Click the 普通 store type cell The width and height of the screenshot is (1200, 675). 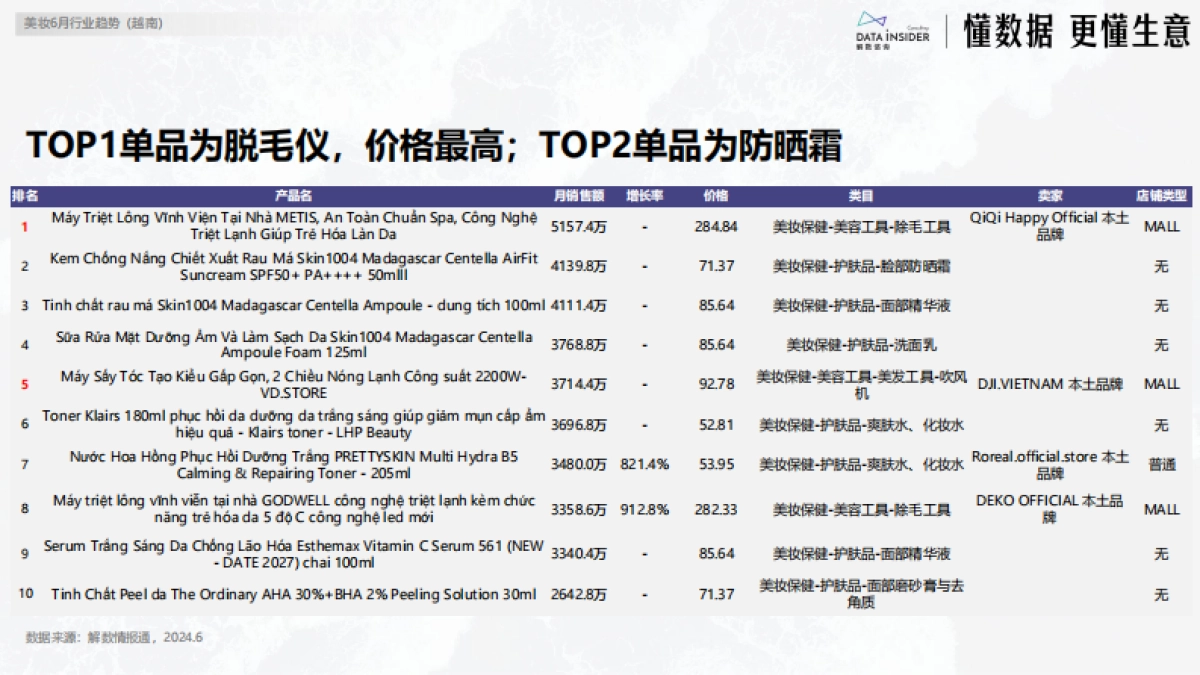[x=1161, y=465]
